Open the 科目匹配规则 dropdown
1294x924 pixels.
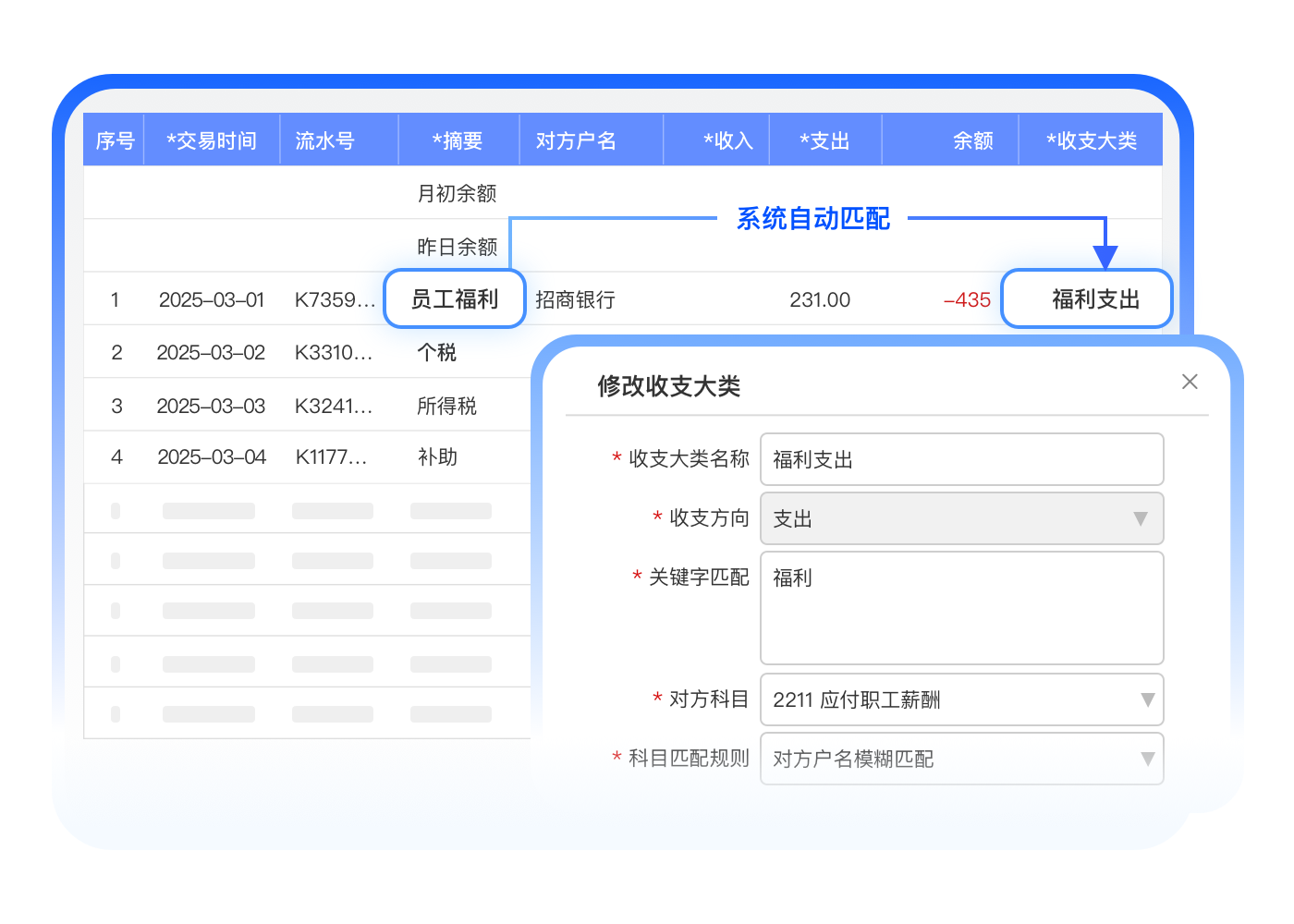tap(961, 759)
